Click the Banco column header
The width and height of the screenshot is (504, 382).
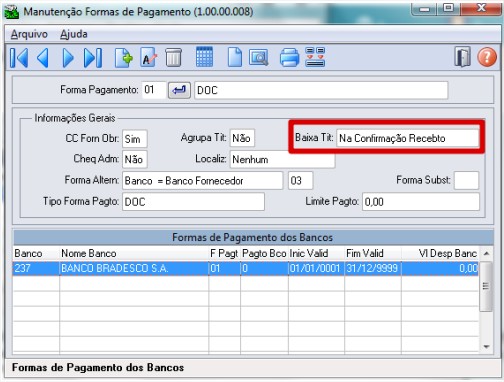(36, 253)
